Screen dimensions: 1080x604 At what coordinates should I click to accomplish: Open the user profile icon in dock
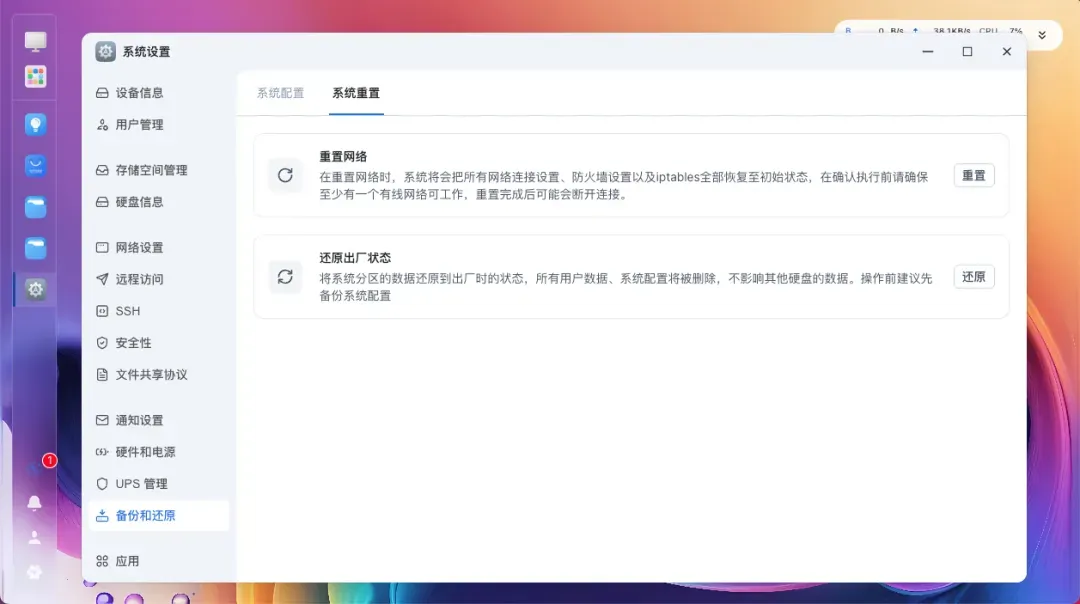(x=35, y=538)
